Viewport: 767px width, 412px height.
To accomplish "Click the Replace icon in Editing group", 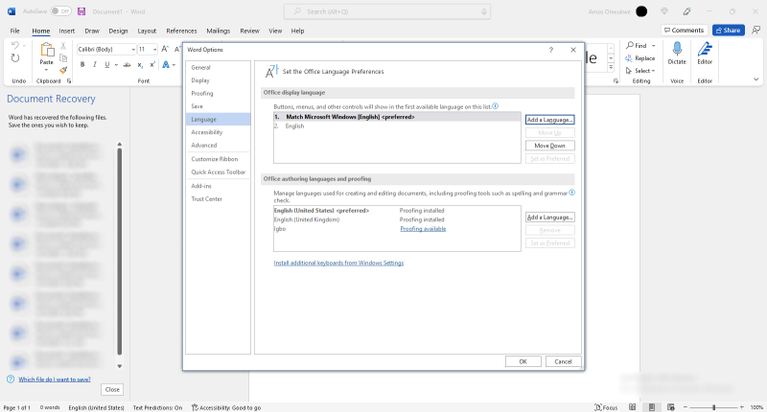I will pyautogui.click(x=629, y=58).
